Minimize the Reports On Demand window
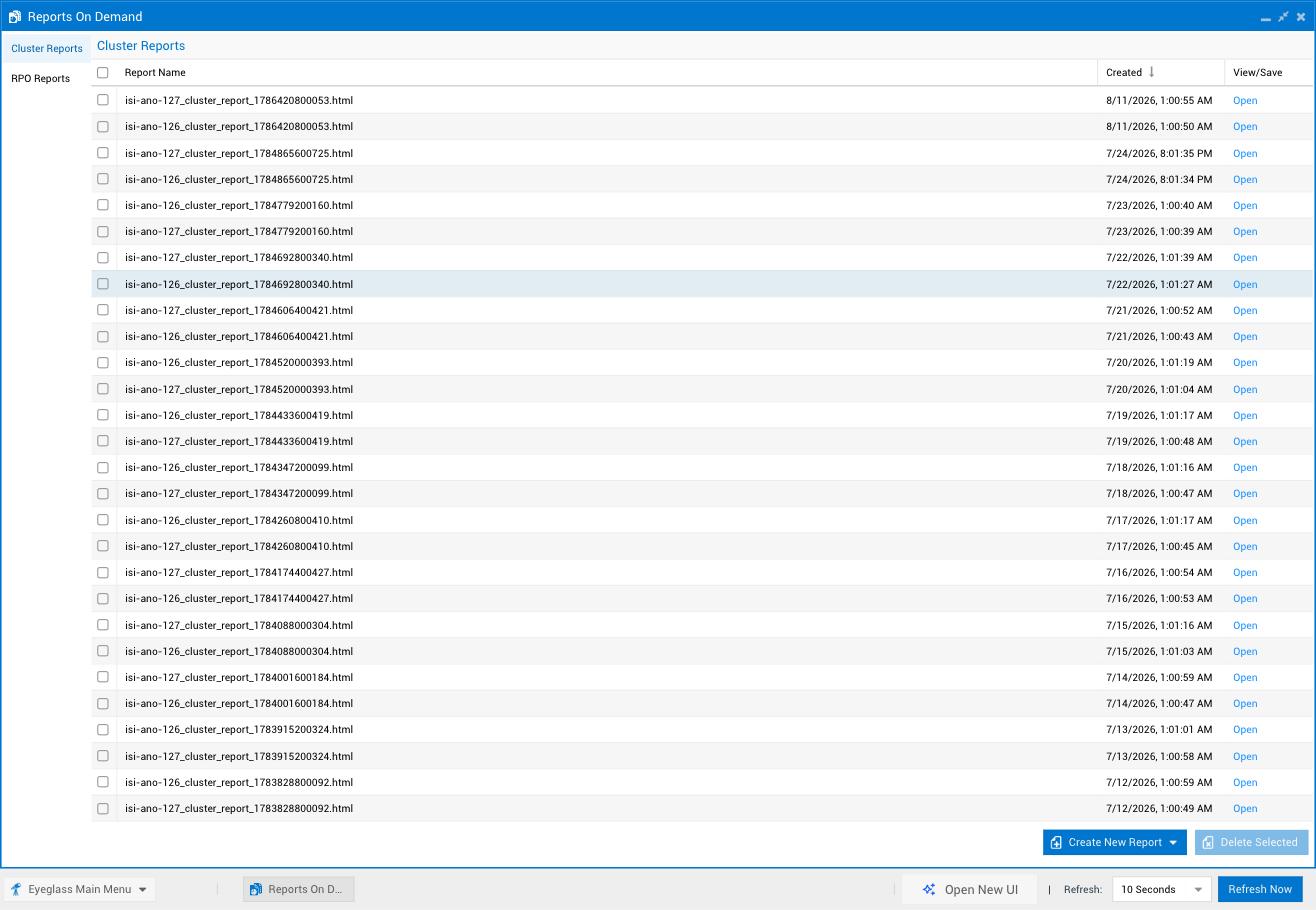This screenshot has width=1316, height=910. pos(1266,17)
